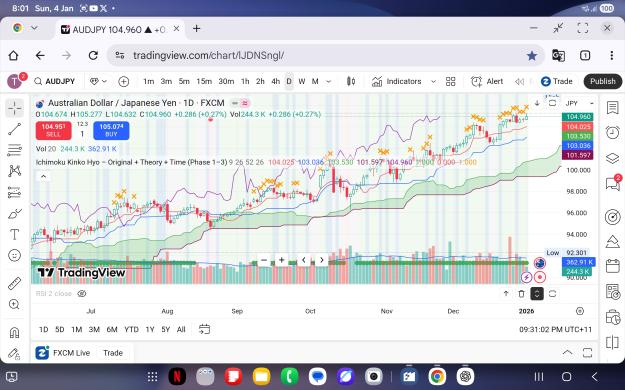Click the red SELL 104.95 button
The height and width of the screenshot is (390, 625).
[53, 130]
